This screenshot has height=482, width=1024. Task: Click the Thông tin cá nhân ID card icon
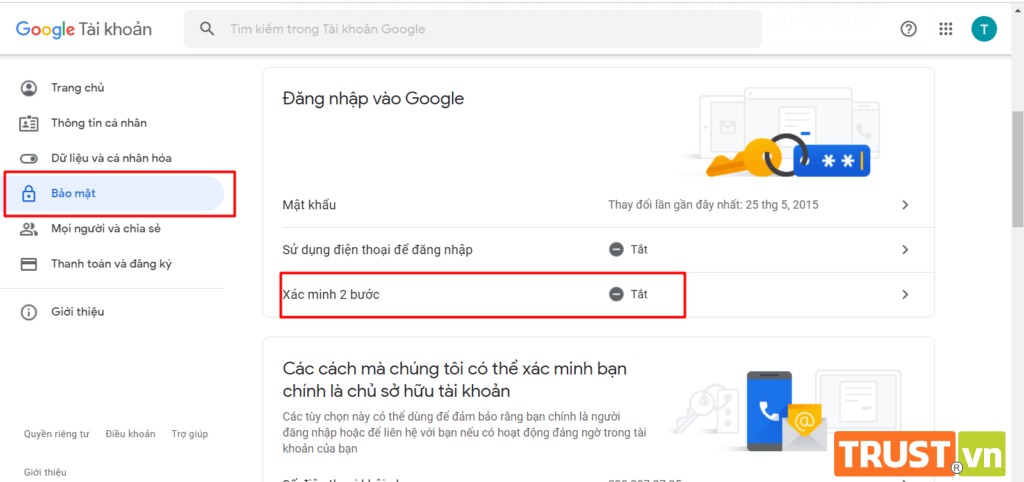click(x=29, y=123)
